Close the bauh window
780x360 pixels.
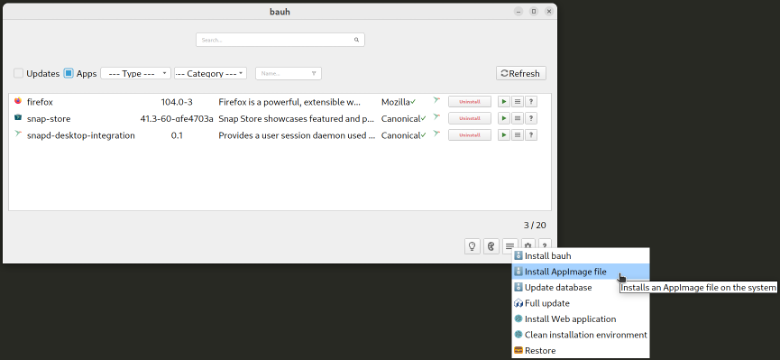(x=549, y=11)
